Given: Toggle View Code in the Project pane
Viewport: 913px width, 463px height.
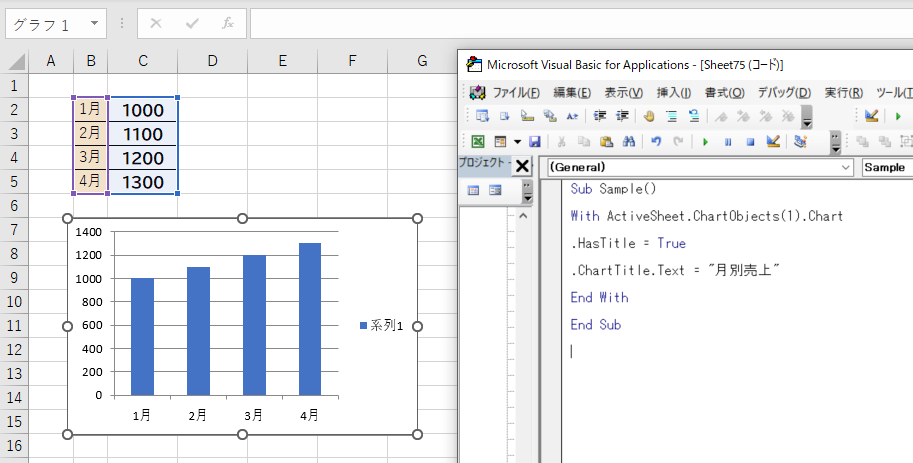Looking at the screenshot, I should coord(474,190).
